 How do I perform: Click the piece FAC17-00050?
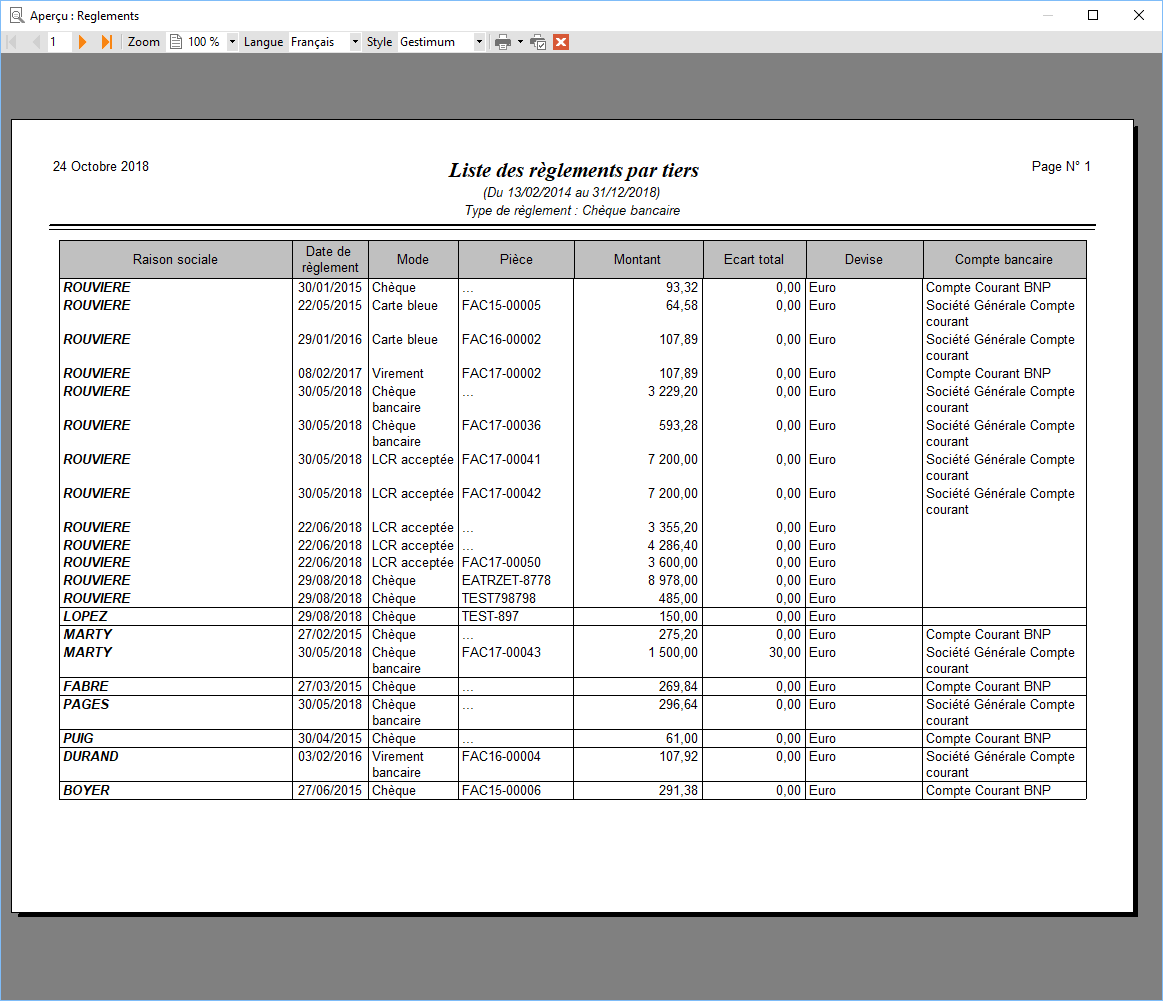[501, 563]
